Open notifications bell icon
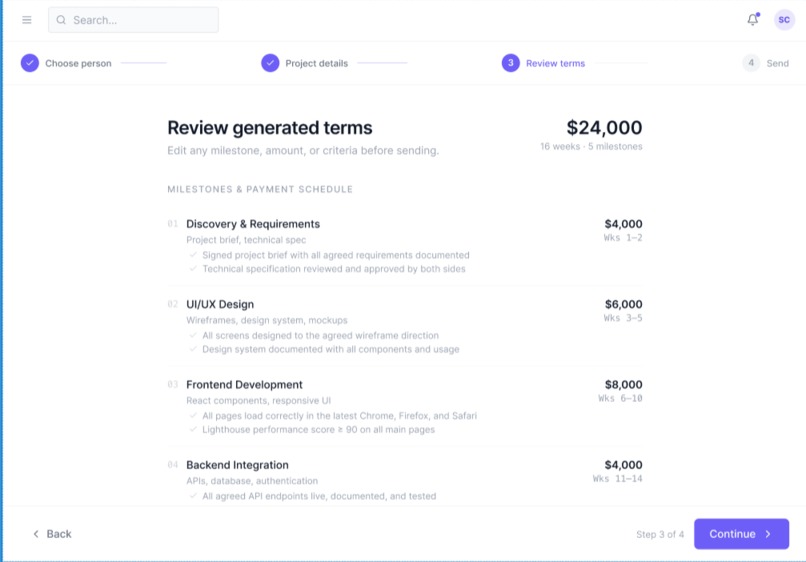Image resolution: width=806 pixels, height=562 pixels. 753,20
